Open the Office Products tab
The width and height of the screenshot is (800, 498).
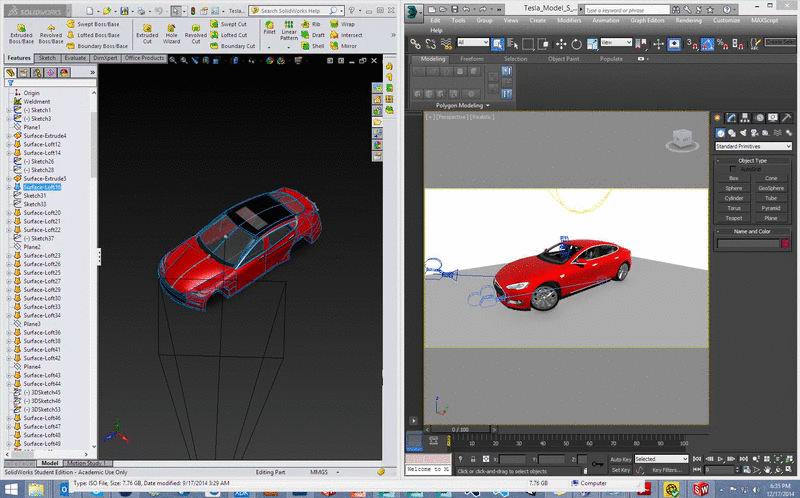click(144, 58)
